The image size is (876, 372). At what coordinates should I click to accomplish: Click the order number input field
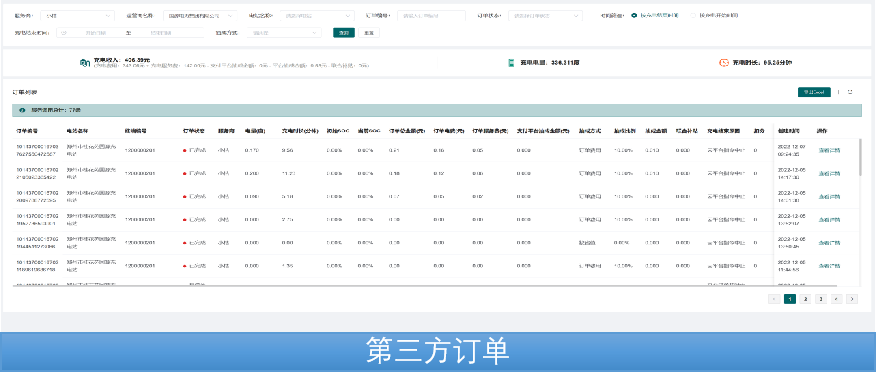click(431, 16)
